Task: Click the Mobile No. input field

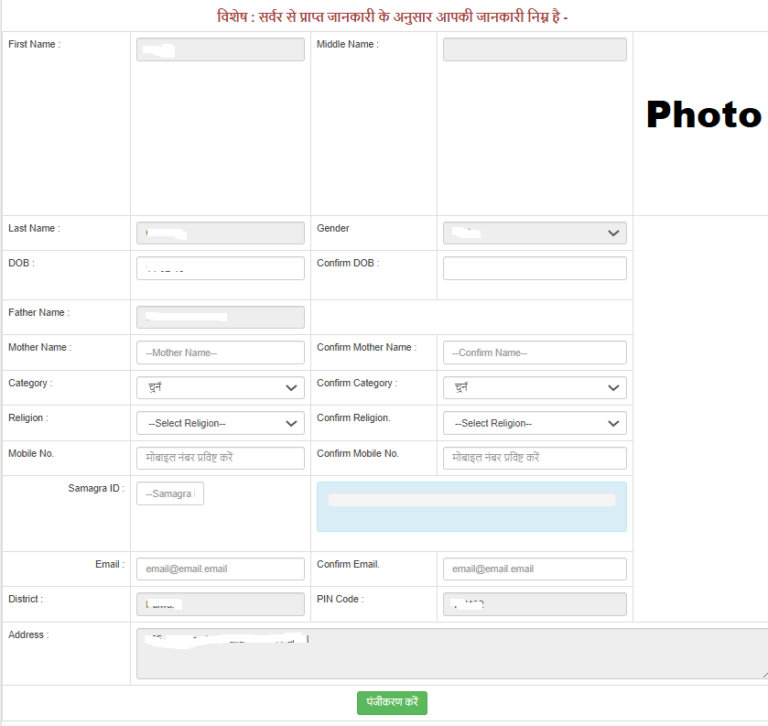Action: point(220,458)
